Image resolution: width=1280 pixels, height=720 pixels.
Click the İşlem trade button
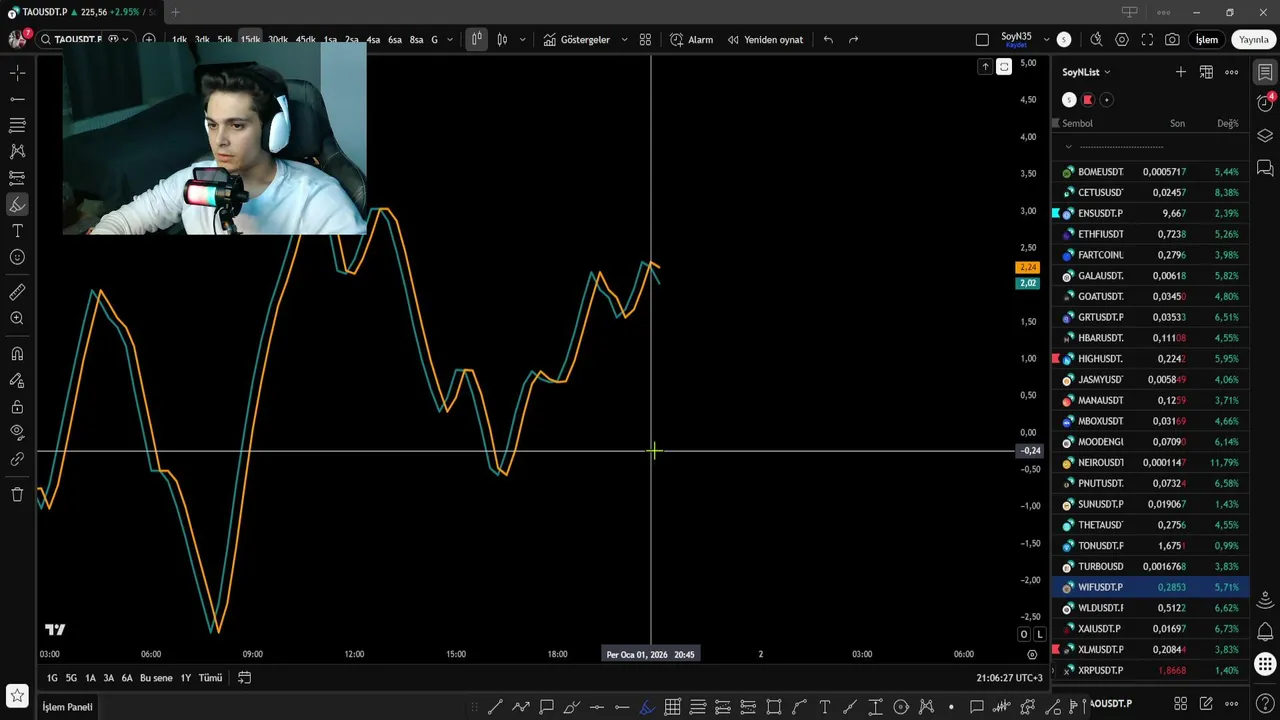tap(1207, 40)
